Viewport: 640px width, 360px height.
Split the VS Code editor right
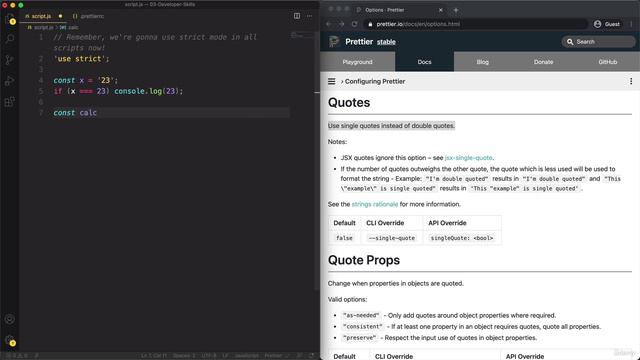pyautogui.click(x=297, y=16)
